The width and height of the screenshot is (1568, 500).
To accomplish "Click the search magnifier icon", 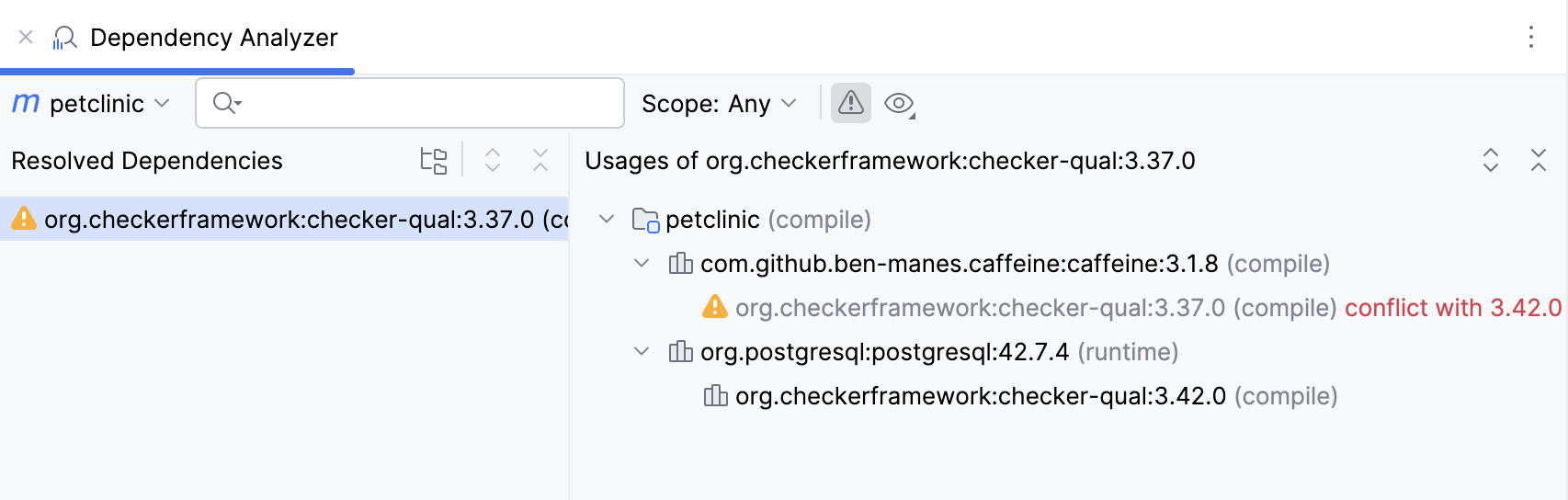I will pos(225,103).
